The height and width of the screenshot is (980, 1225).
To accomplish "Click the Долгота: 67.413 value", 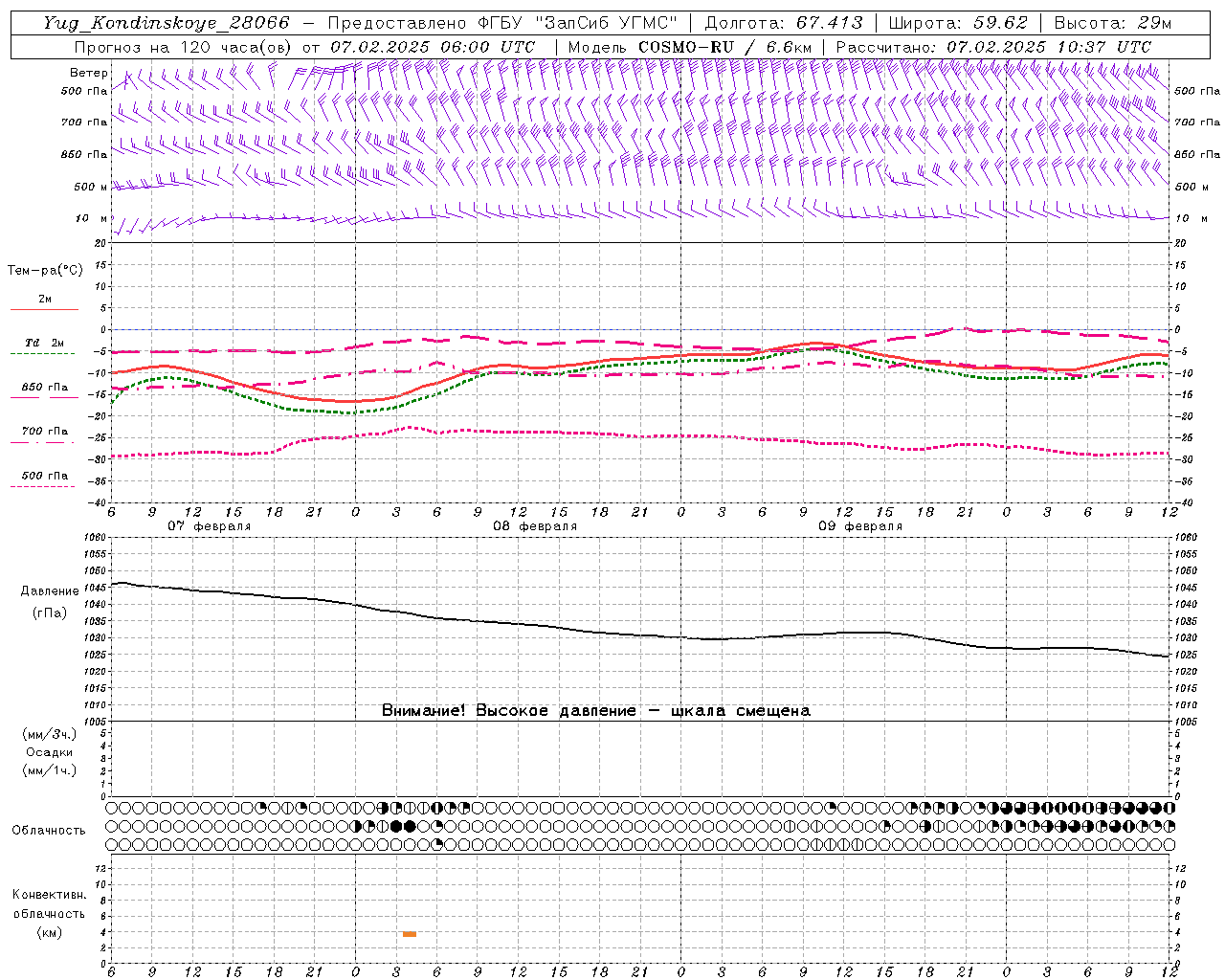I will (783, 23).
